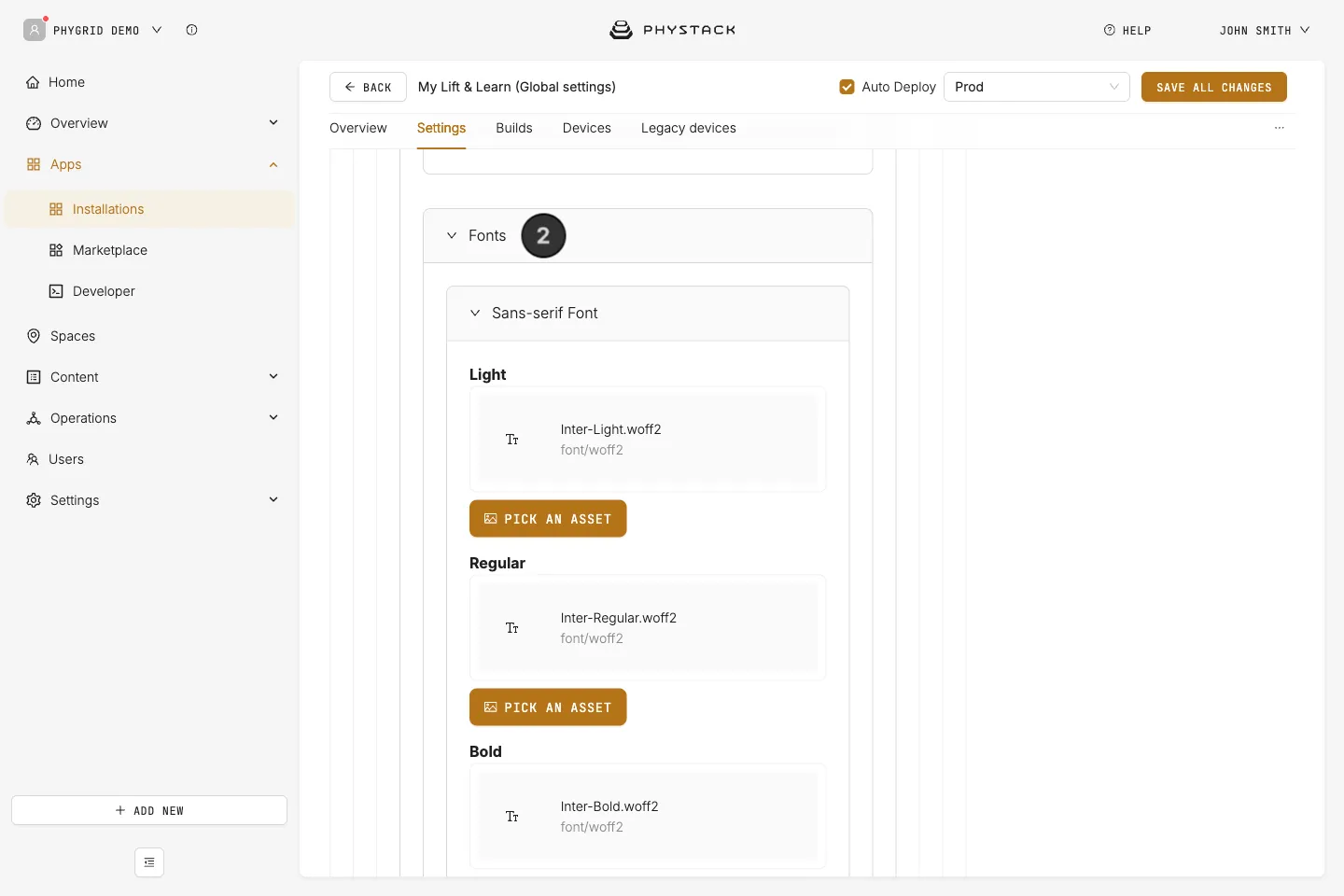Viewport: 1344px width, 896px height.
Task: Pick an asset for Regular font
Action: point(548,707)
